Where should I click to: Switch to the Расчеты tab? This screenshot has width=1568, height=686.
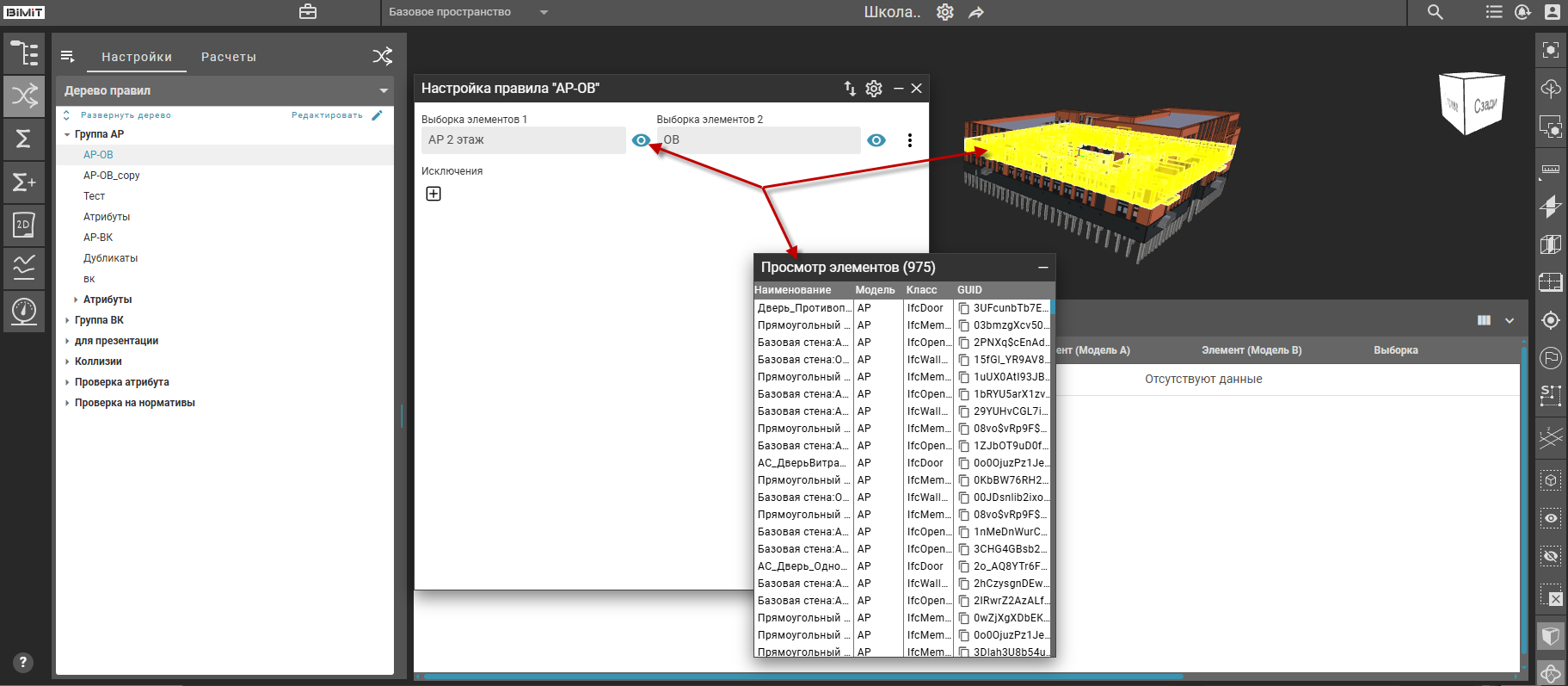point(229,57)
